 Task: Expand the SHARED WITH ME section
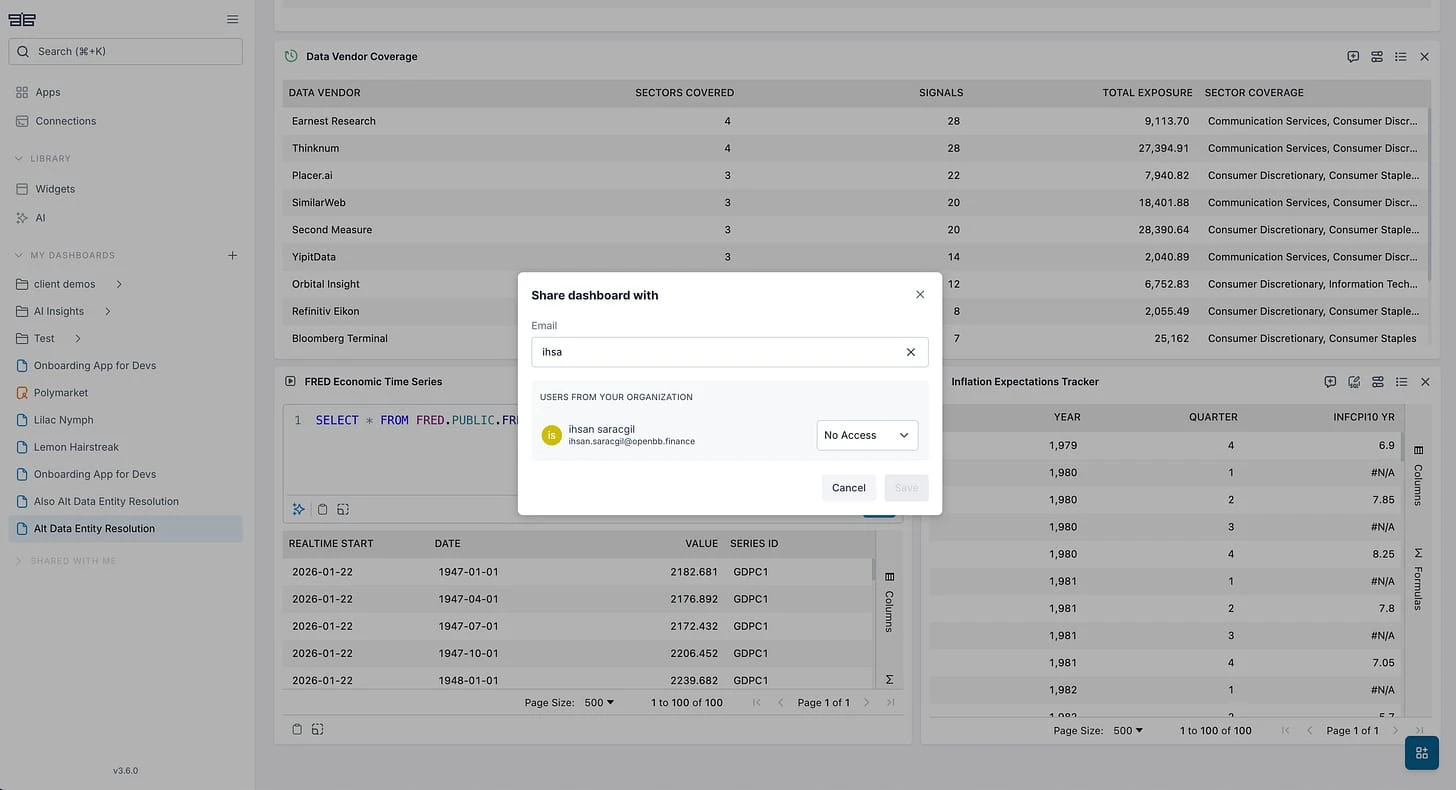point(17,560)
